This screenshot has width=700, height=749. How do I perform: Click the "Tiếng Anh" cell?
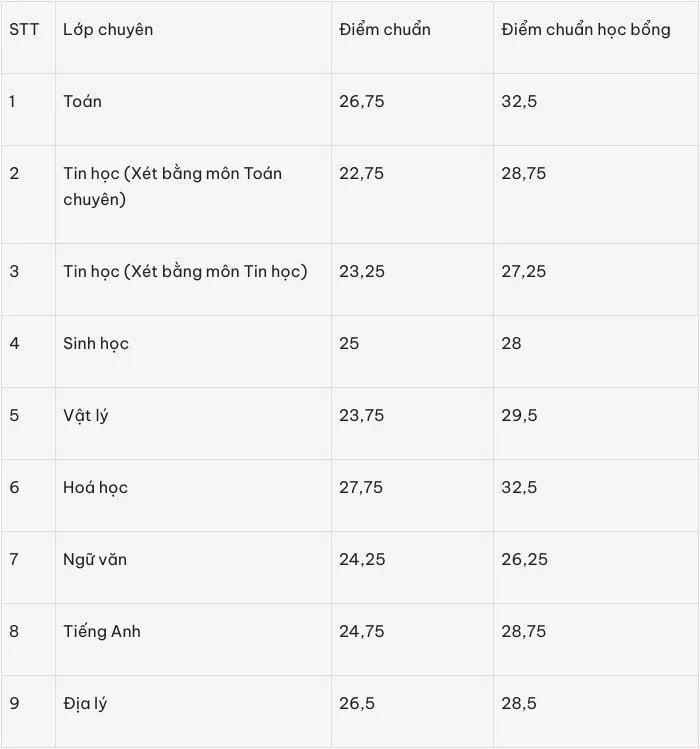(x=193, y=640)
